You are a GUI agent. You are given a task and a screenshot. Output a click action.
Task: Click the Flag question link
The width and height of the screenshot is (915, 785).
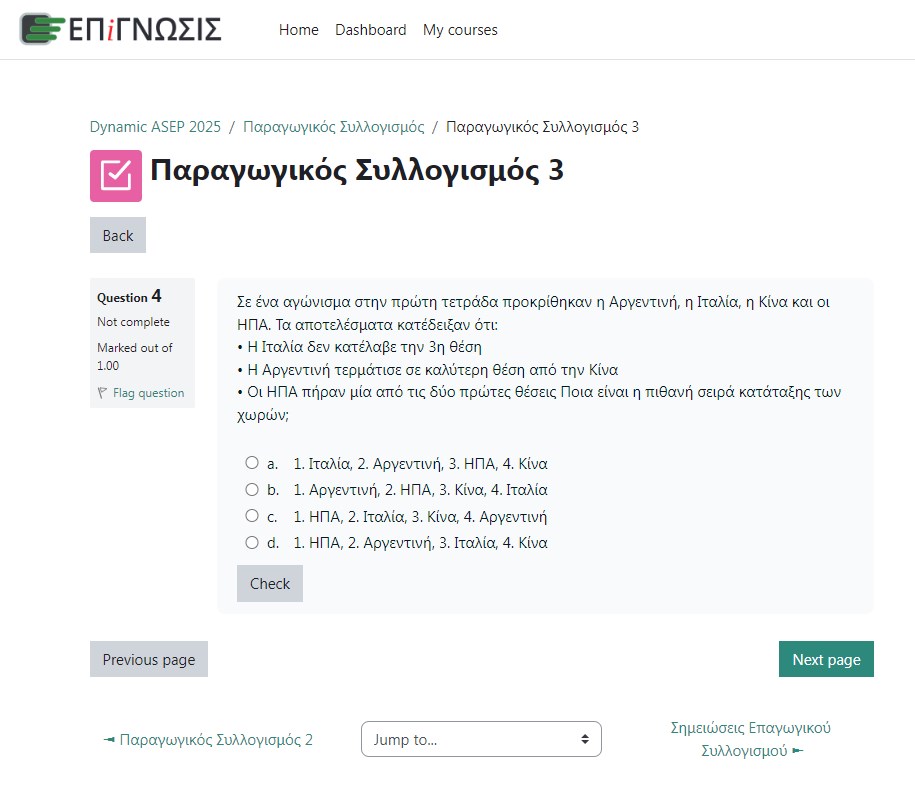[x=148, y=393]
